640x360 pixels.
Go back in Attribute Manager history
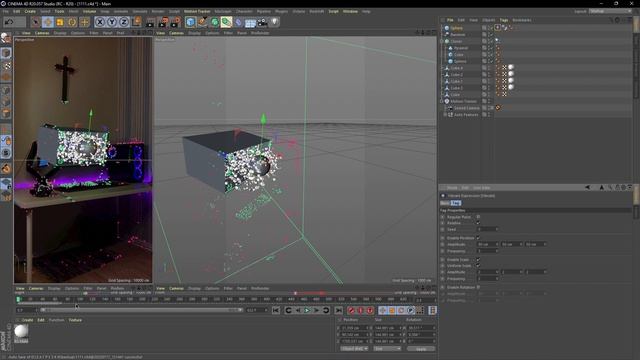click(x=587, y=187)
